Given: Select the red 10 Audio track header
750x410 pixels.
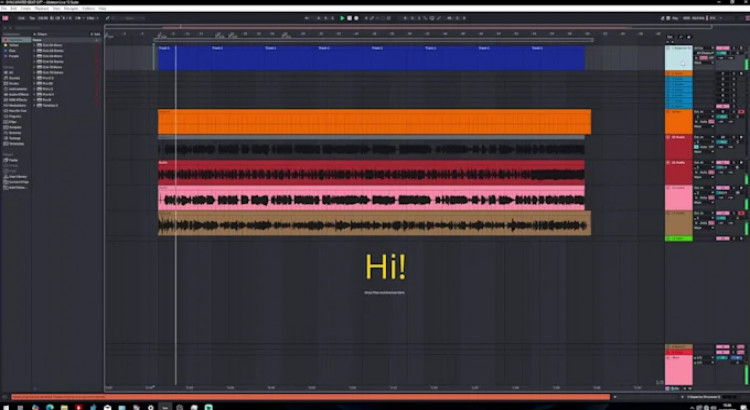Looking at the screenshot, I should 679,137.
